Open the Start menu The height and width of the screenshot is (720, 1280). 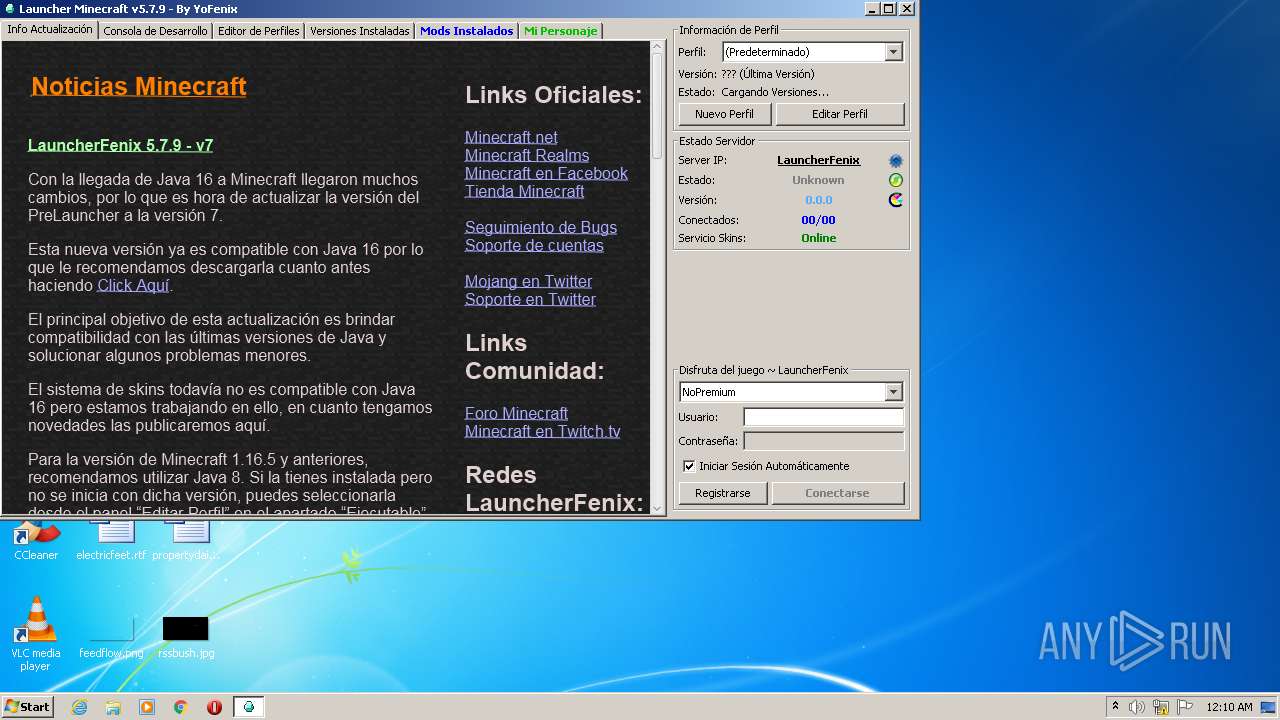(27, 706)
